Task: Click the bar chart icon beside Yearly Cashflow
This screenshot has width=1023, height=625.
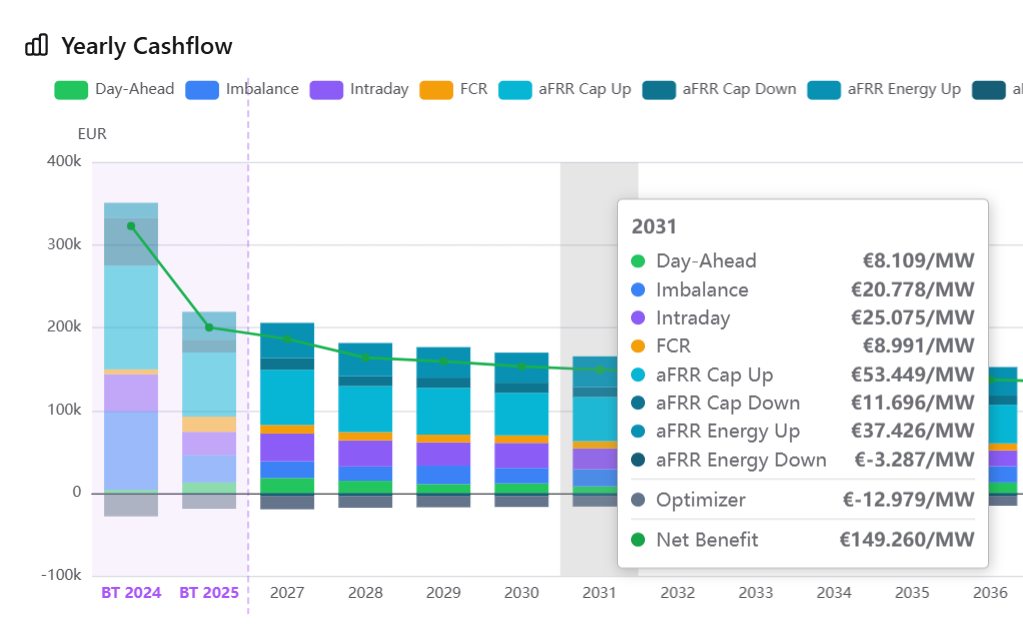Action: [36, 45]
